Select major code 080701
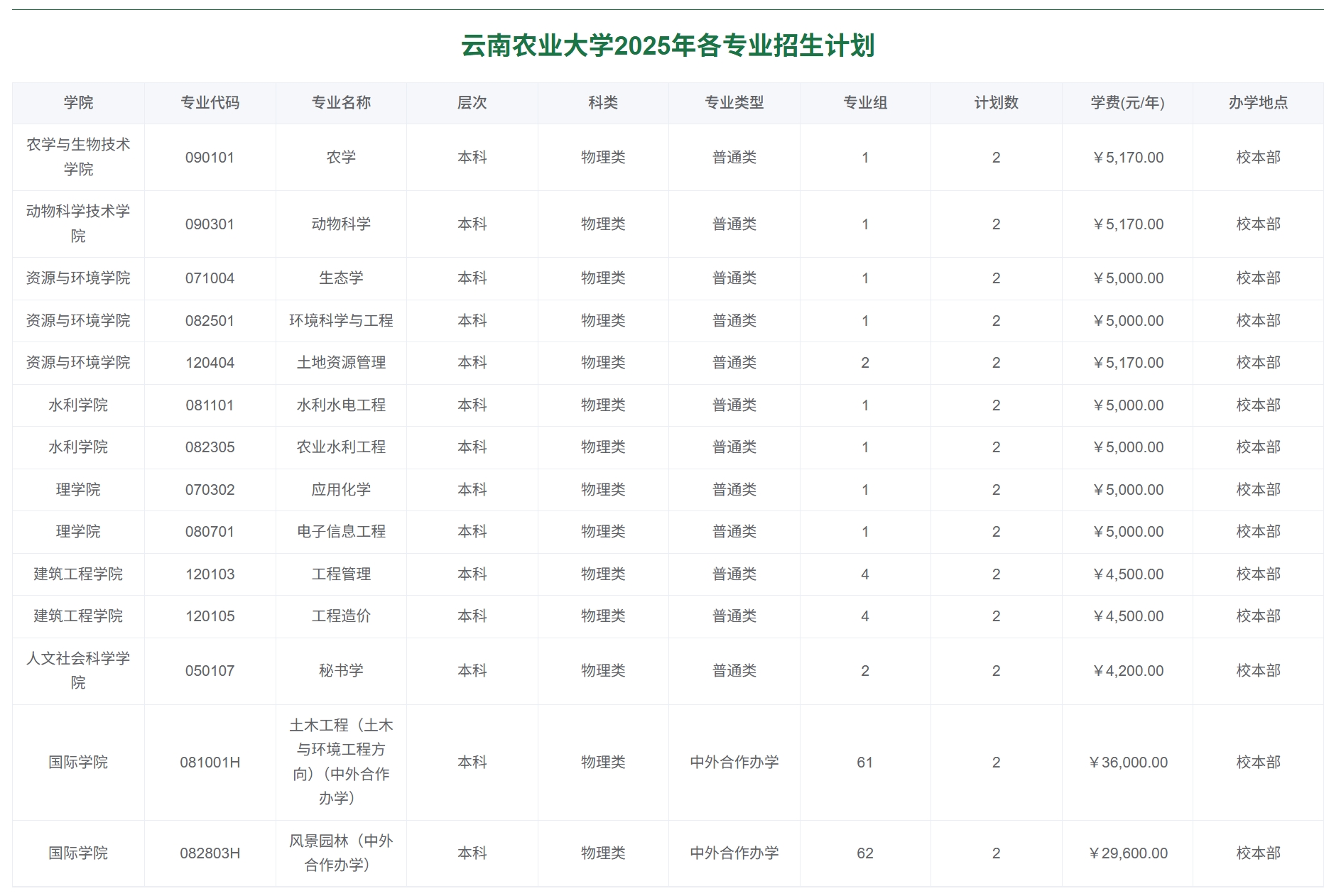This screenshot has width=1324, height=896. [210, 532]
